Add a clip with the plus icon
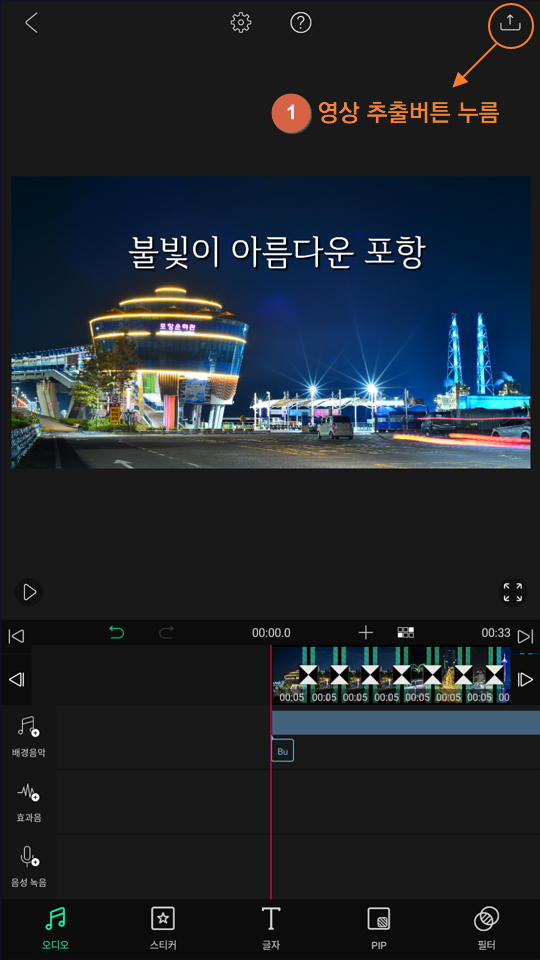The width and height of the screenshot is (540, 960). pos(366,632)
